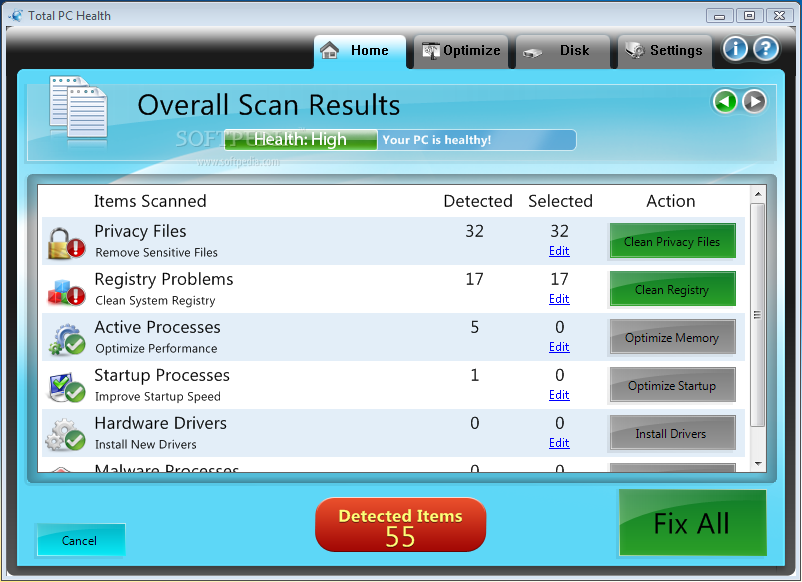Click Install Drivers button
This screenshot has width=802, height=582.
pos(672,434)
